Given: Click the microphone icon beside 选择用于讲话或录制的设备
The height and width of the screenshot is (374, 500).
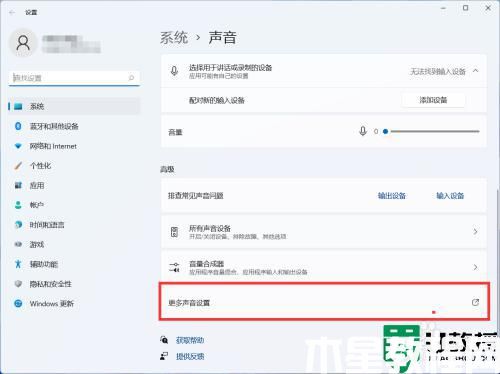Looking at the screenshot, I should (x=174, y=71).
